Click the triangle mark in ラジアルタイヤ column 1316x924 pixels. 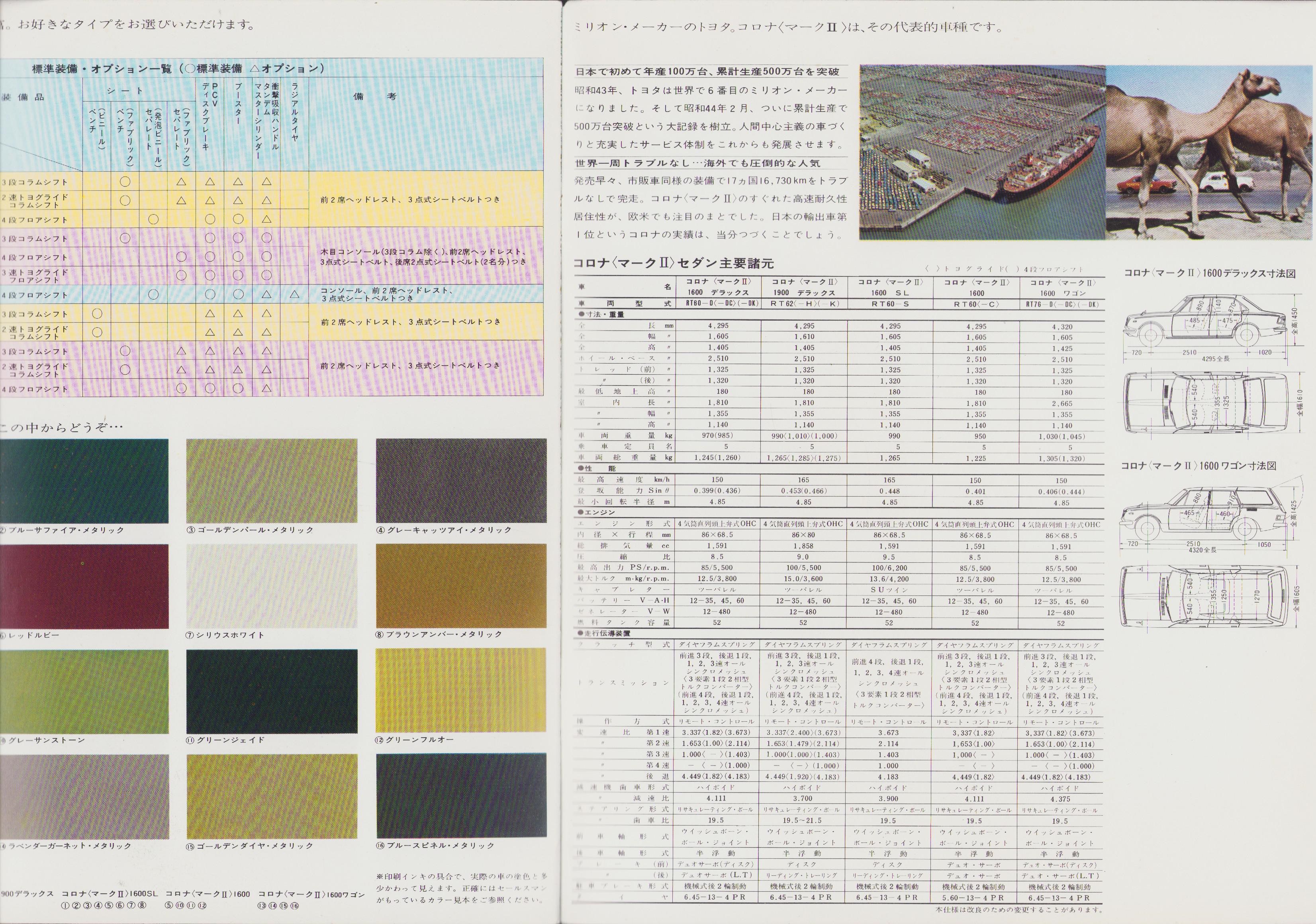[x=294, y=295]
